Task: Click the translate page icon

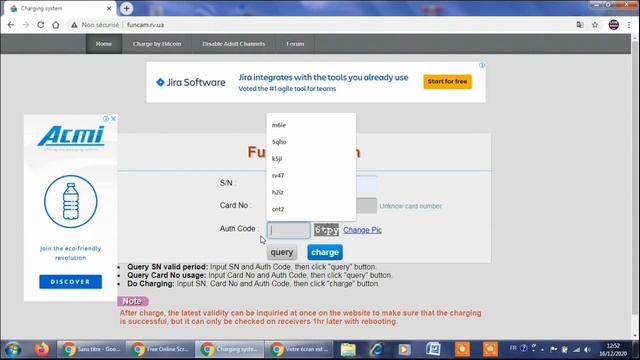Action: [580, 25]
